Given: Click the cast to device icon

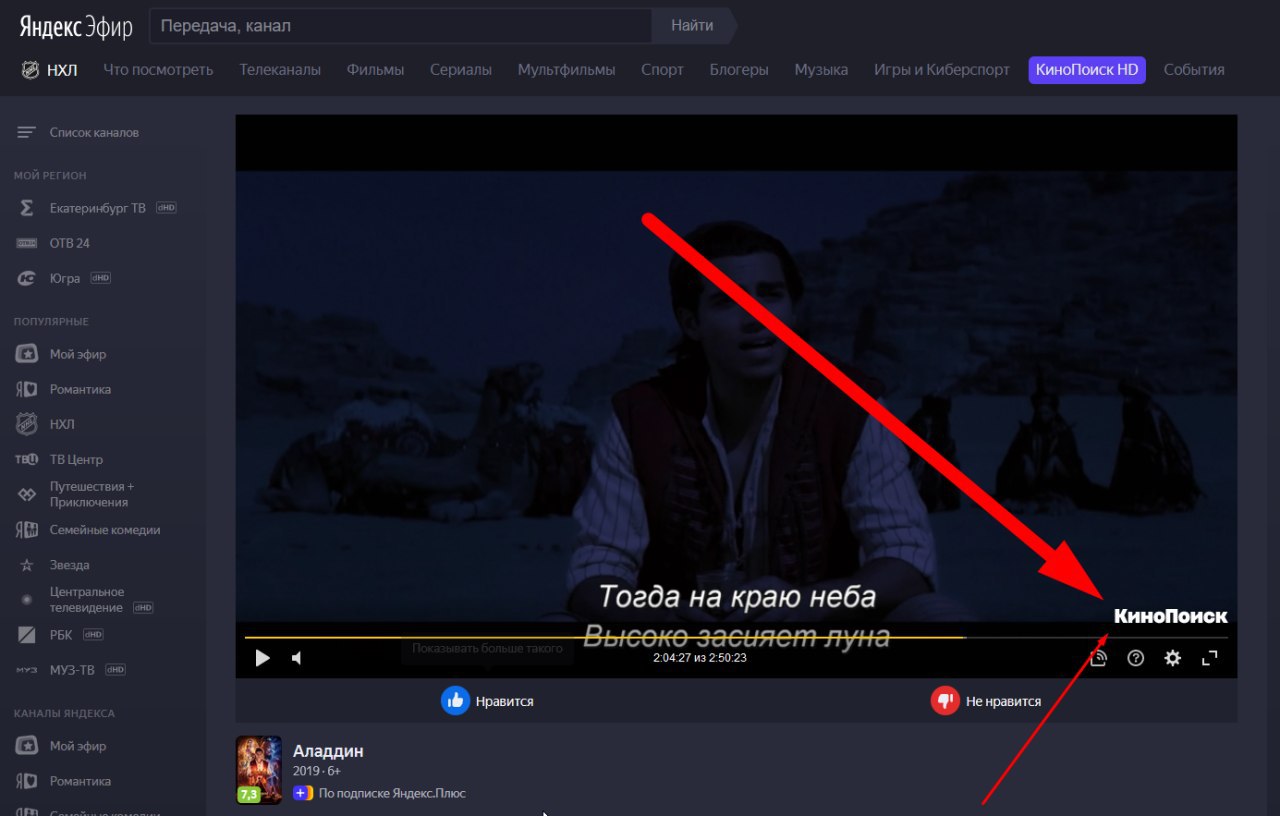Looking at the screenshot, I should click(x=1098, y=658).
